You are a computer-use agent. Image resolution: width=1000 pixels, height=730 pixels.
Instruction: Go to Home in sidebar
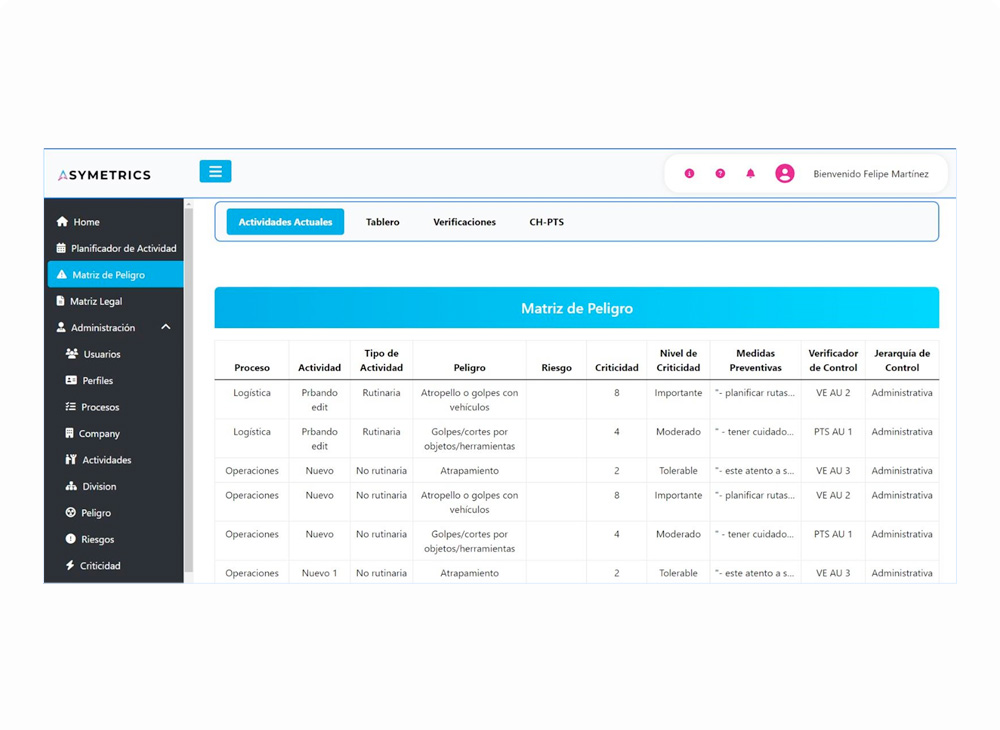(86, 222)
